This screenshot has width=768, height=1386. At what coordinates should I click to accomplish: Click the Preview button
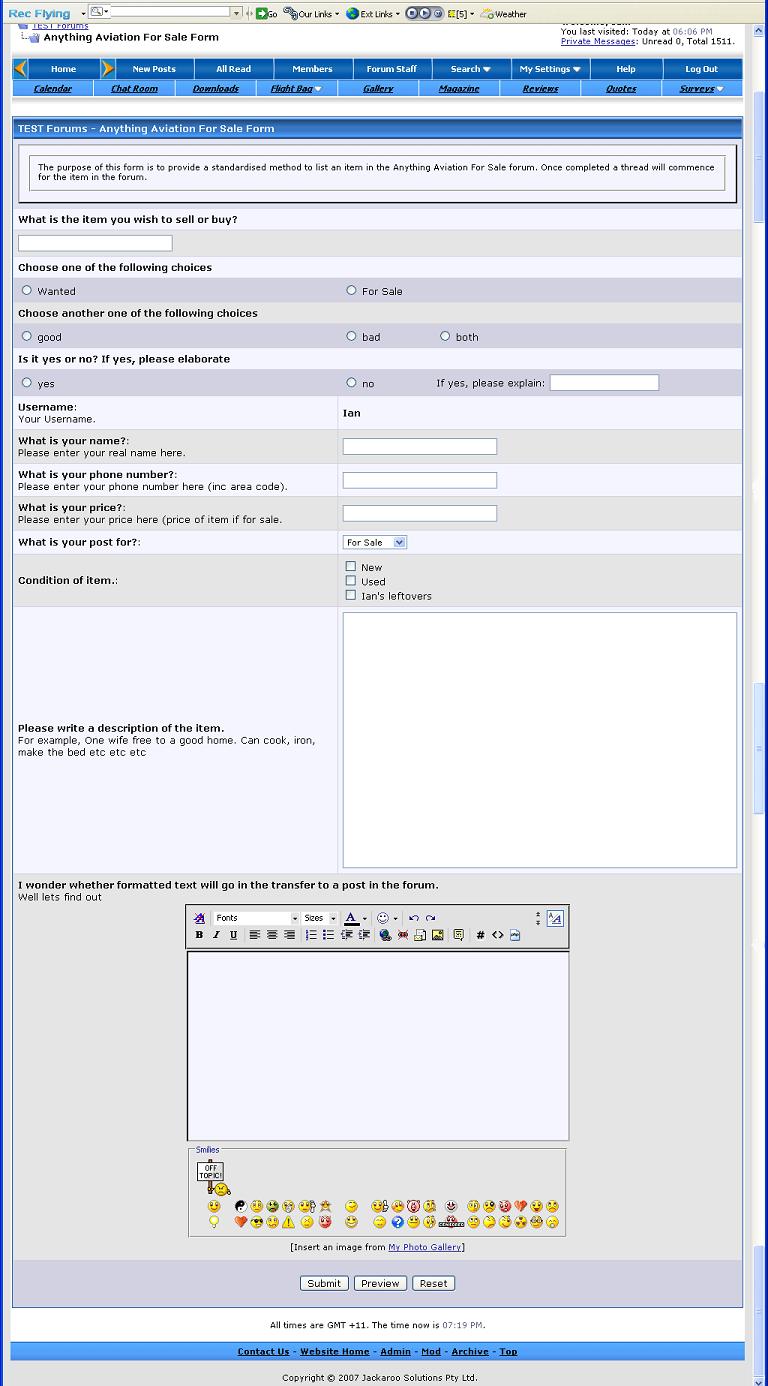click(x=380, y=1283)
